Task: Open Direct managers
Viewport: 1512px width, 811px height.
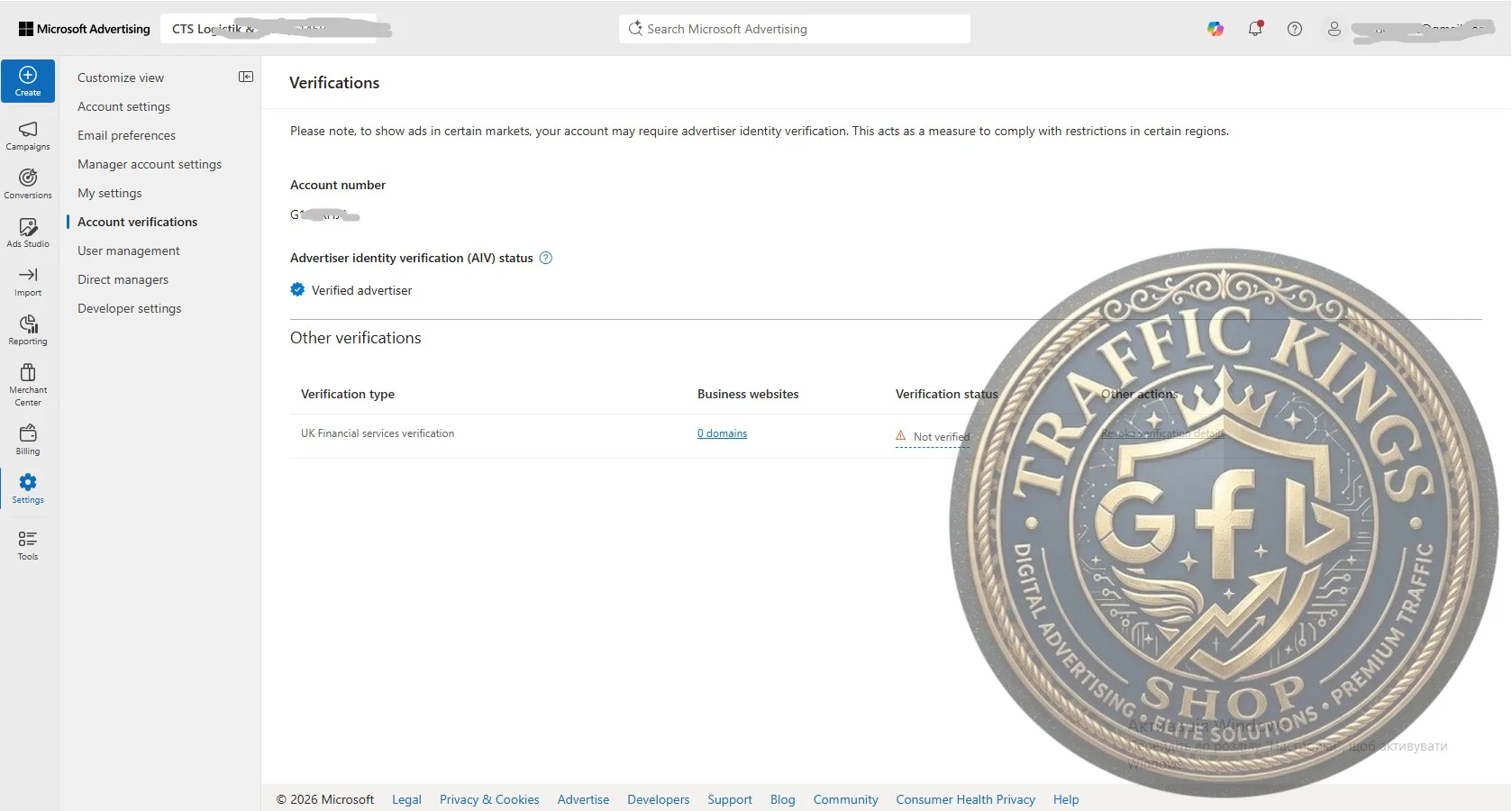Action: tap(123, 279)
